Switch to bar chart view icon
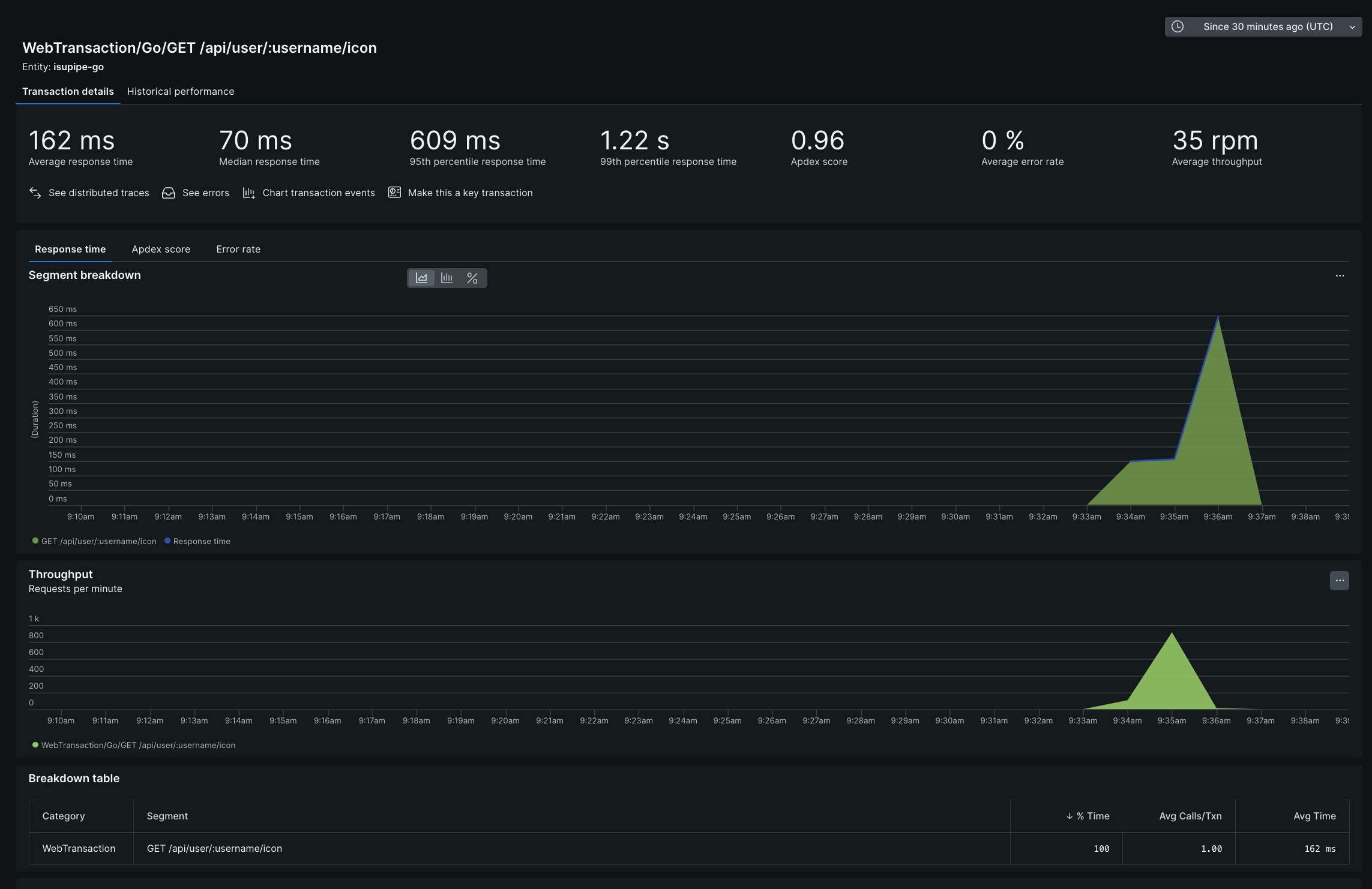This screenshot has width=1372, height=889. [x=447, y=278]
